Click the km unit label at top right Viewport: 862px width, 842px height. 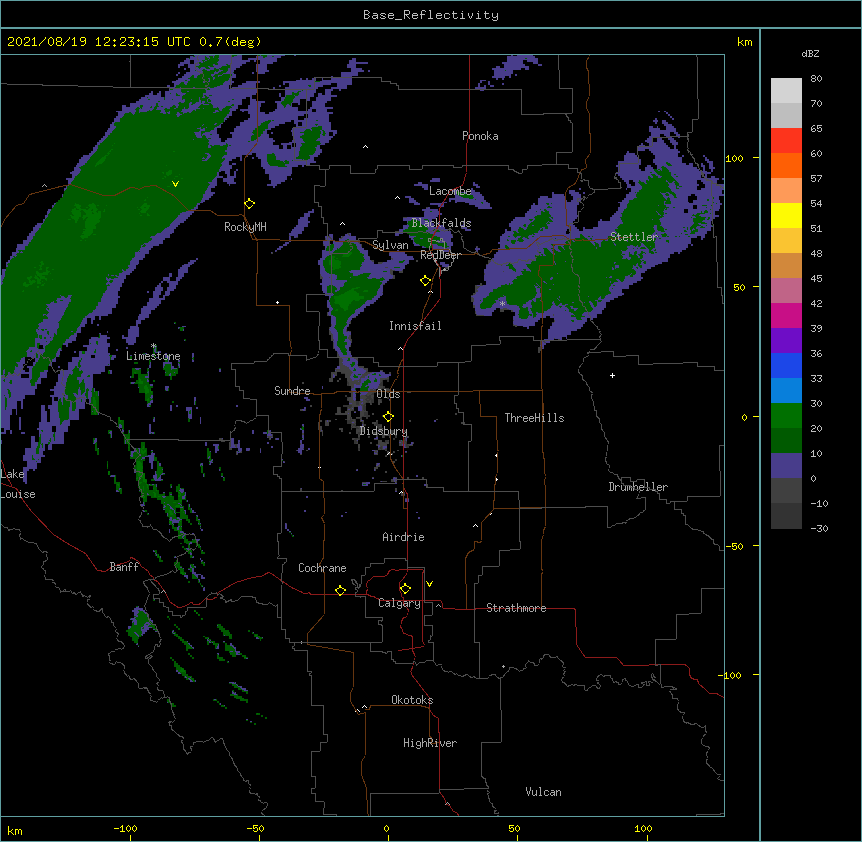pos(744,42)
